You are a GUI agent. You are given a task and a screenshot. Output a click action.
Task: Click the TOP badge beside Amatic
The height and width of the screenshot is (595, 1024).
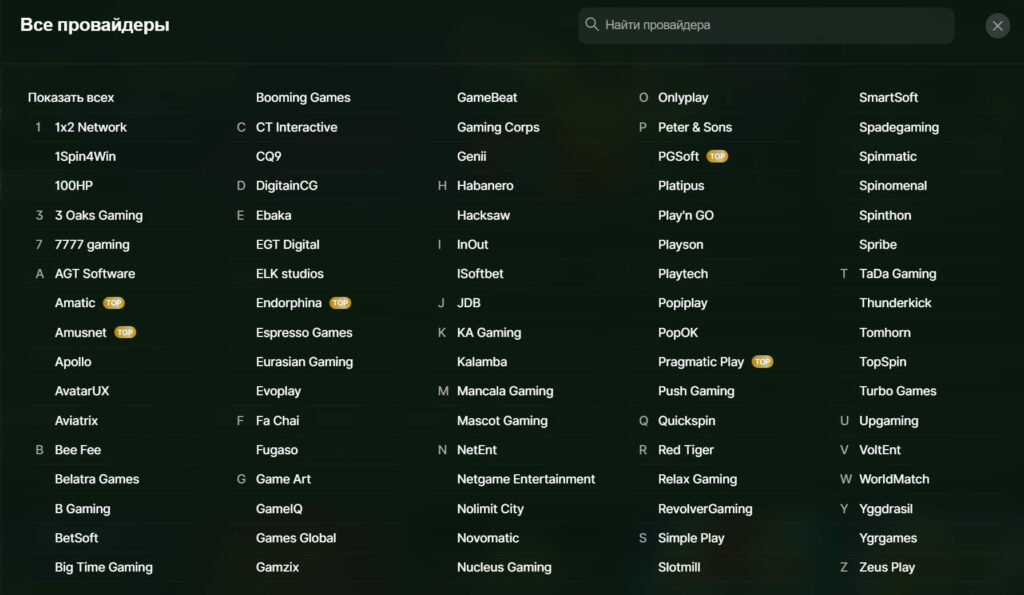114,303
